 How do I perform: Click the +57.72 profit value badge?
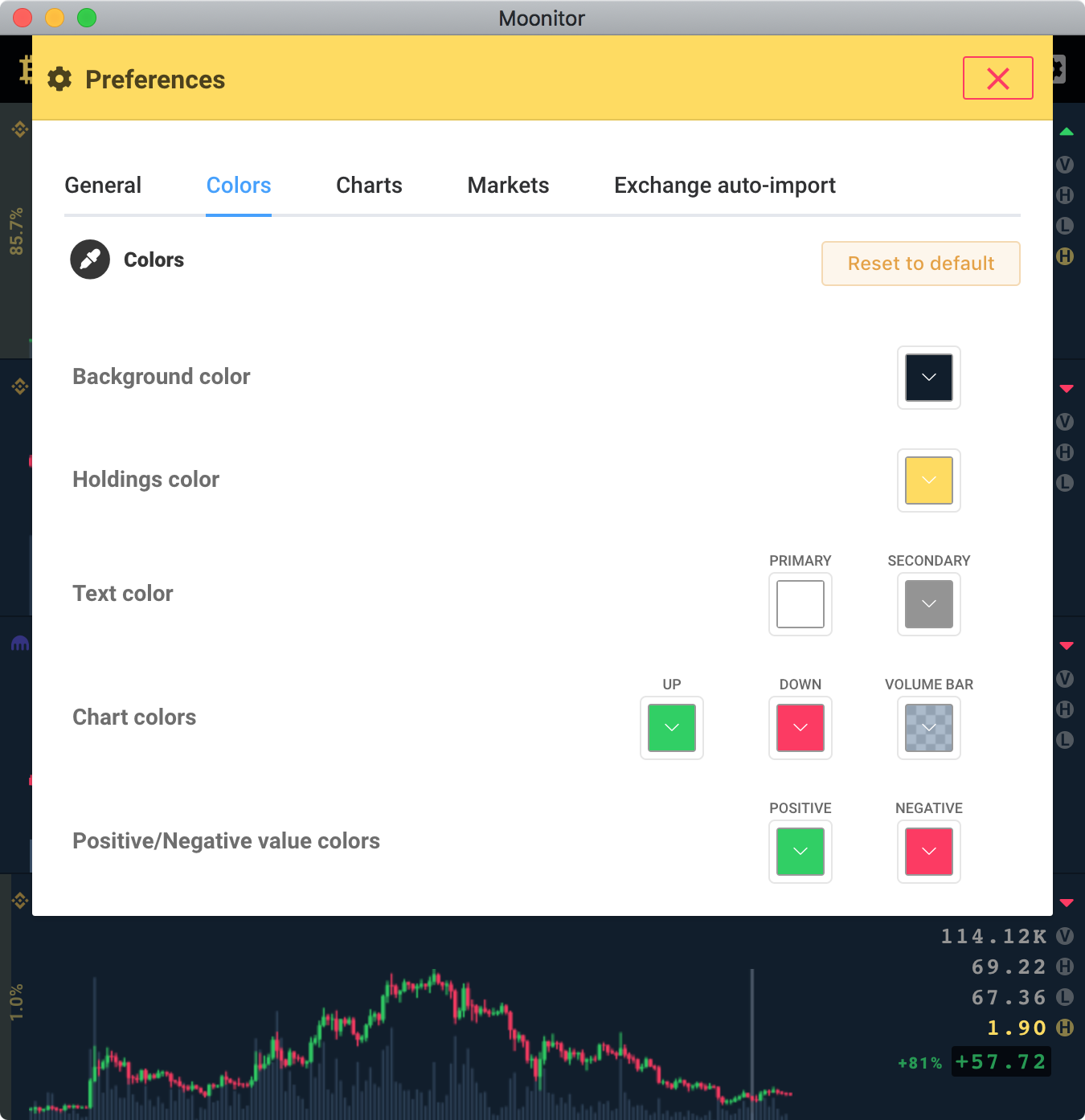1001,1061
